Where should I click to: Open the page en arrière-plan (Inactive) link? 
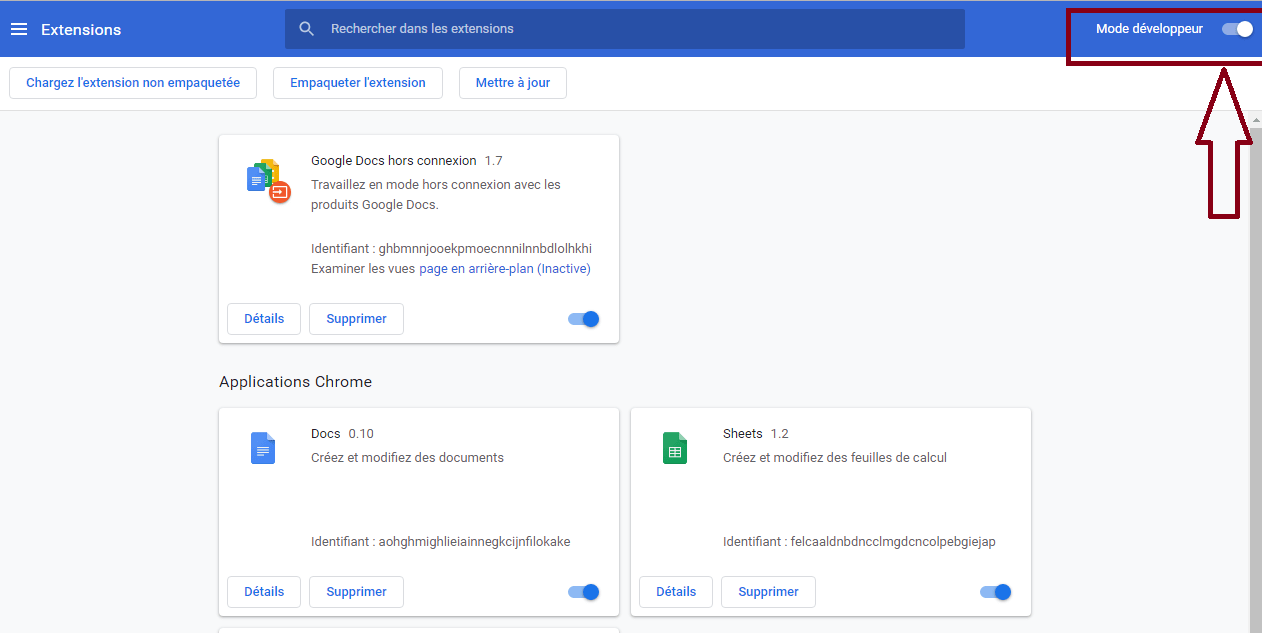tap(505, 269)
